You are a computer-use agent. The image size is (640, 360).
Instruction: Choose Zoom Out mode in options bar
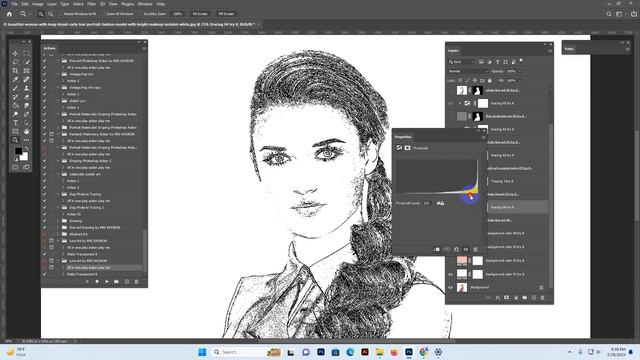pyautogui.click(x=51, y=14)
